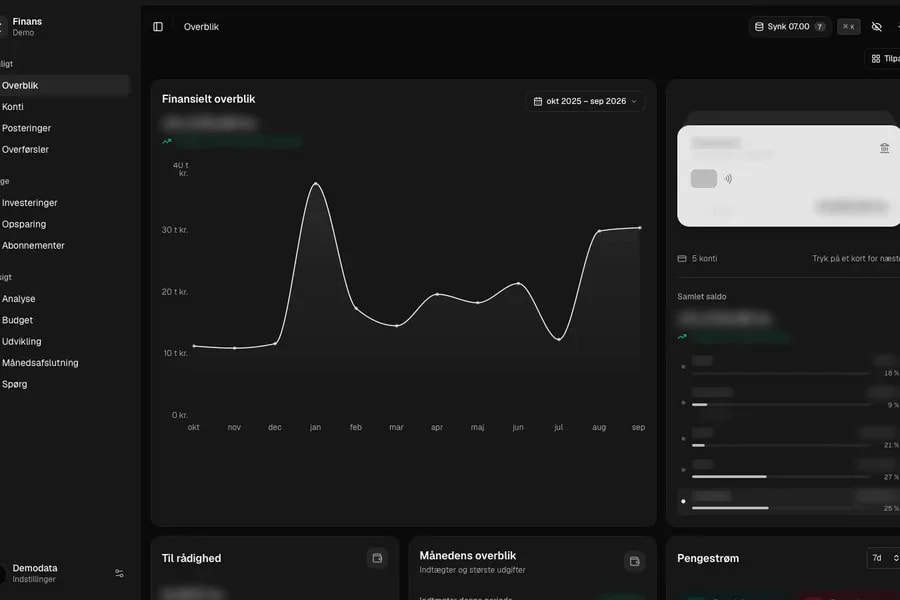Open the command K shortcut button
Image resolution: width=900 pixels, height=600 pixels.
click(848, 26)
